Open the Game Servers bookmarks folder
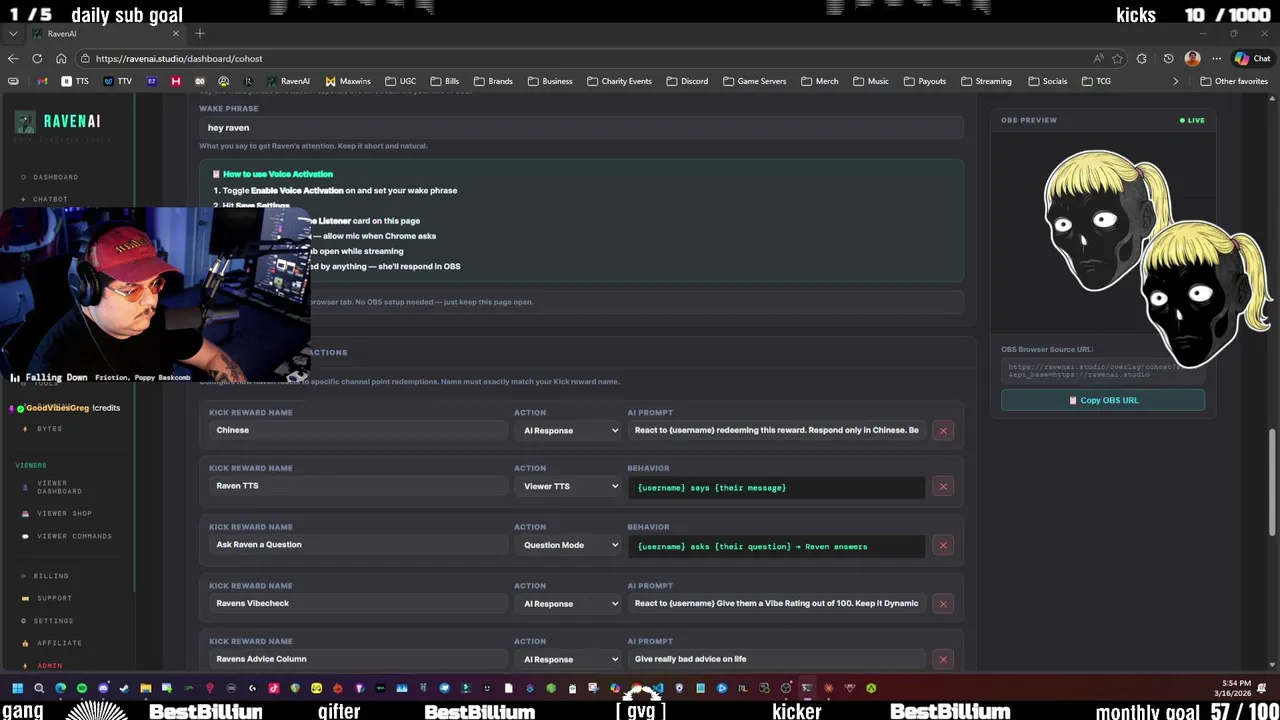Image resolution: width=1280 pixels, height=720 pixels. [754, 81]
